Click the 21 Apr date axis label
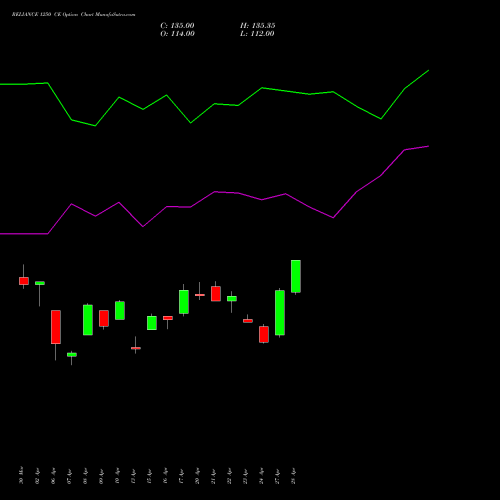Screen dimensions: 500x500 point(213,476)
